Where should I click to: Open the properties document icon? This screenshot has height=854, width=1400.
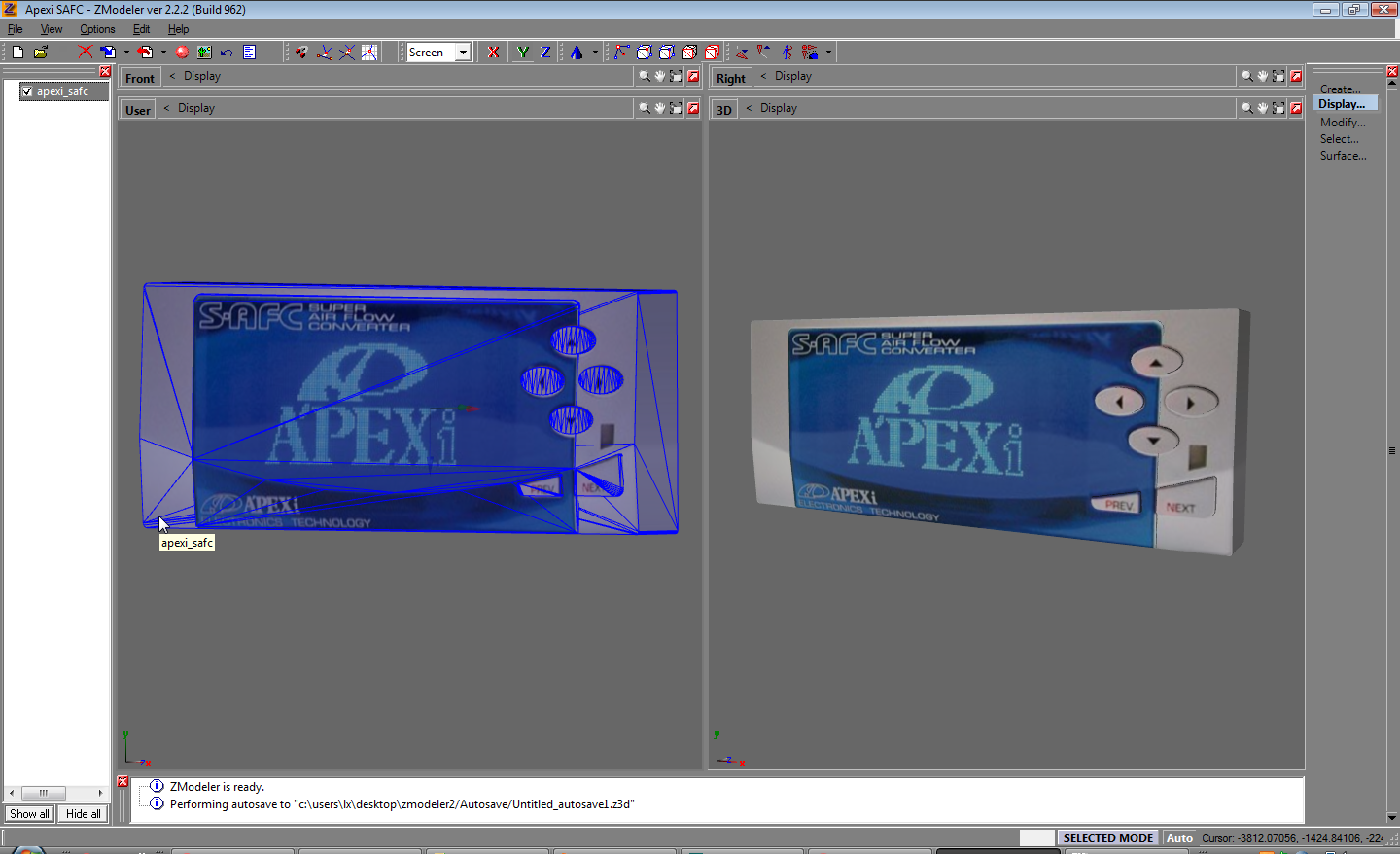pos(249,52)
